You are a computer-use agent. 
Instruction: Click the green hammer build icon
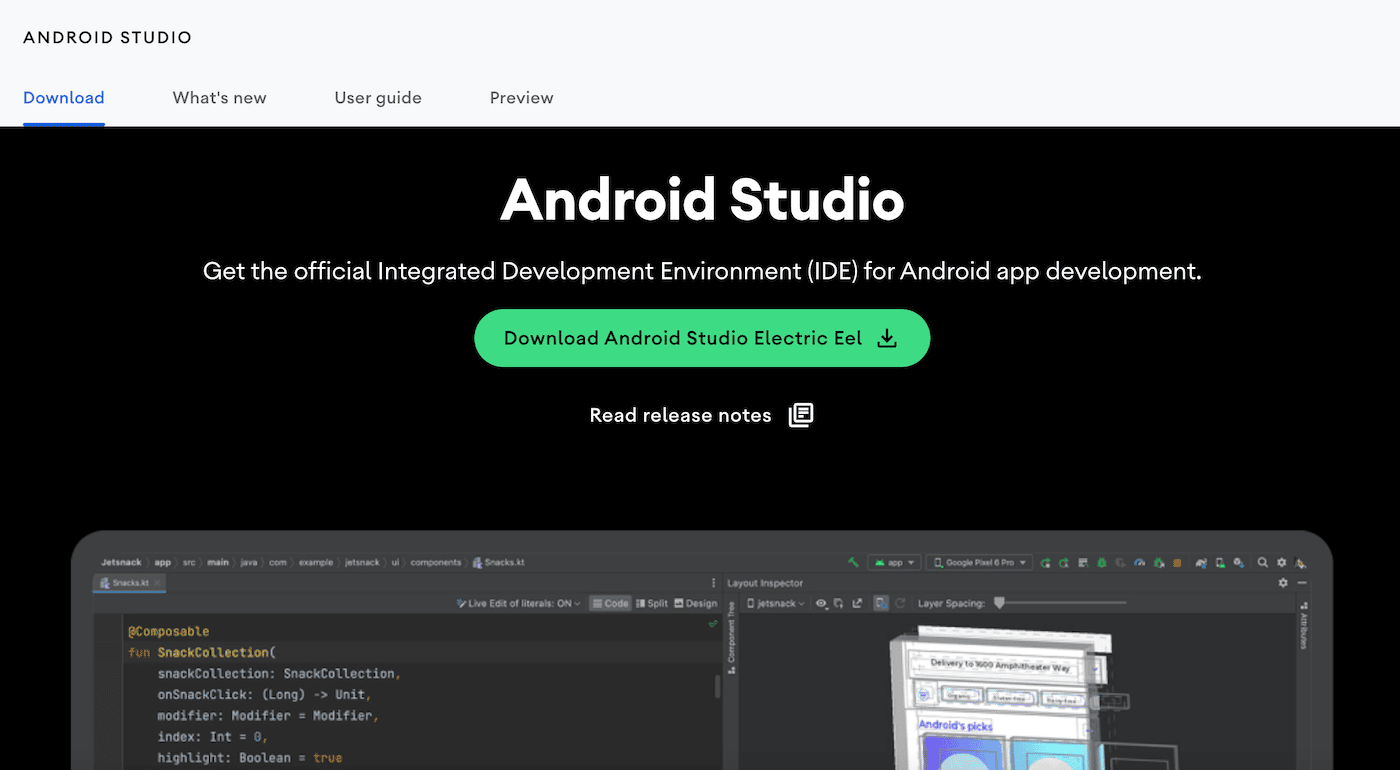pyautogui.click(x=853, y=563)
